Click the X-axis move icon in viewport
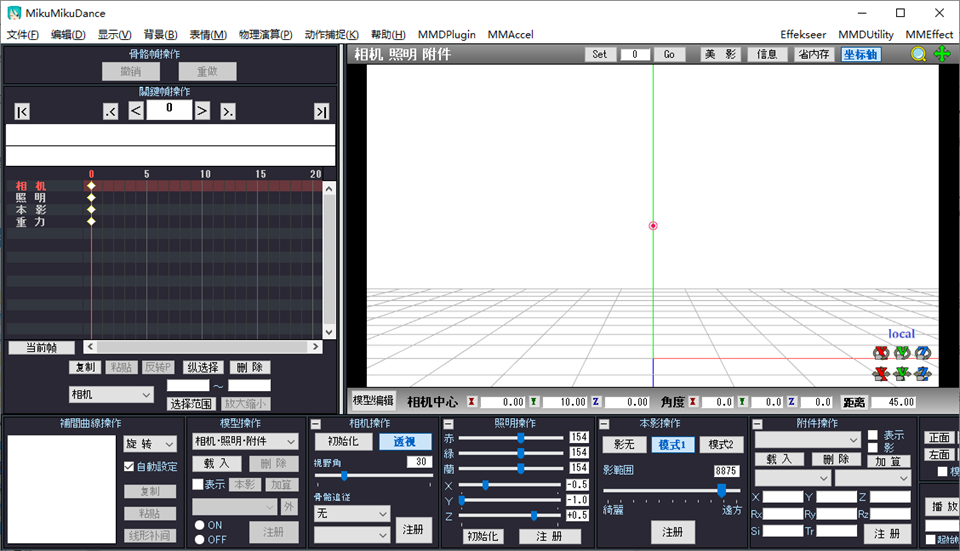The height and width of the screenshot is (551, 960). tap(881, 373)
